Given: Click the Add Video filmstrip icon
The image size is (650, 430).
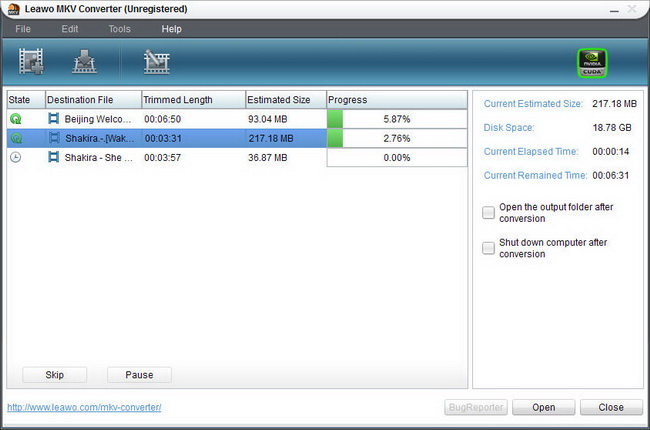Looking at the screenshot, I should (x=31, y=61).
